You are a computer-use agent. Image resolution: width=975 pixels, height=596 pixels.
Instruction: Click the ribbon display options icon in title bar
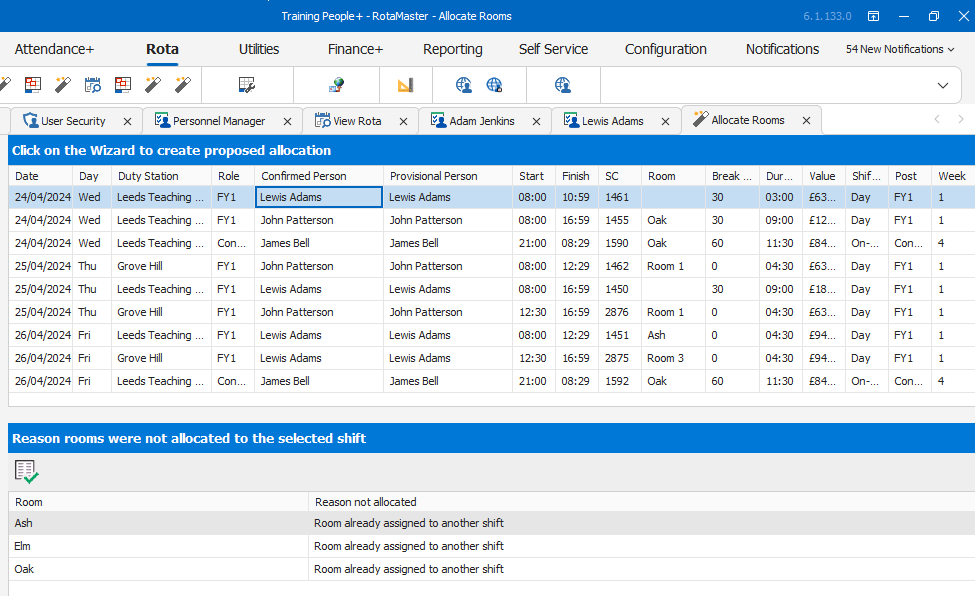point(873,16)
